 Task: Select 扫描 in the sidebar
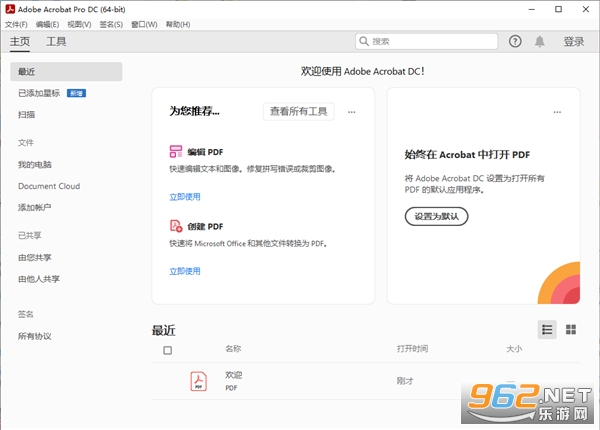pos(26,114)
